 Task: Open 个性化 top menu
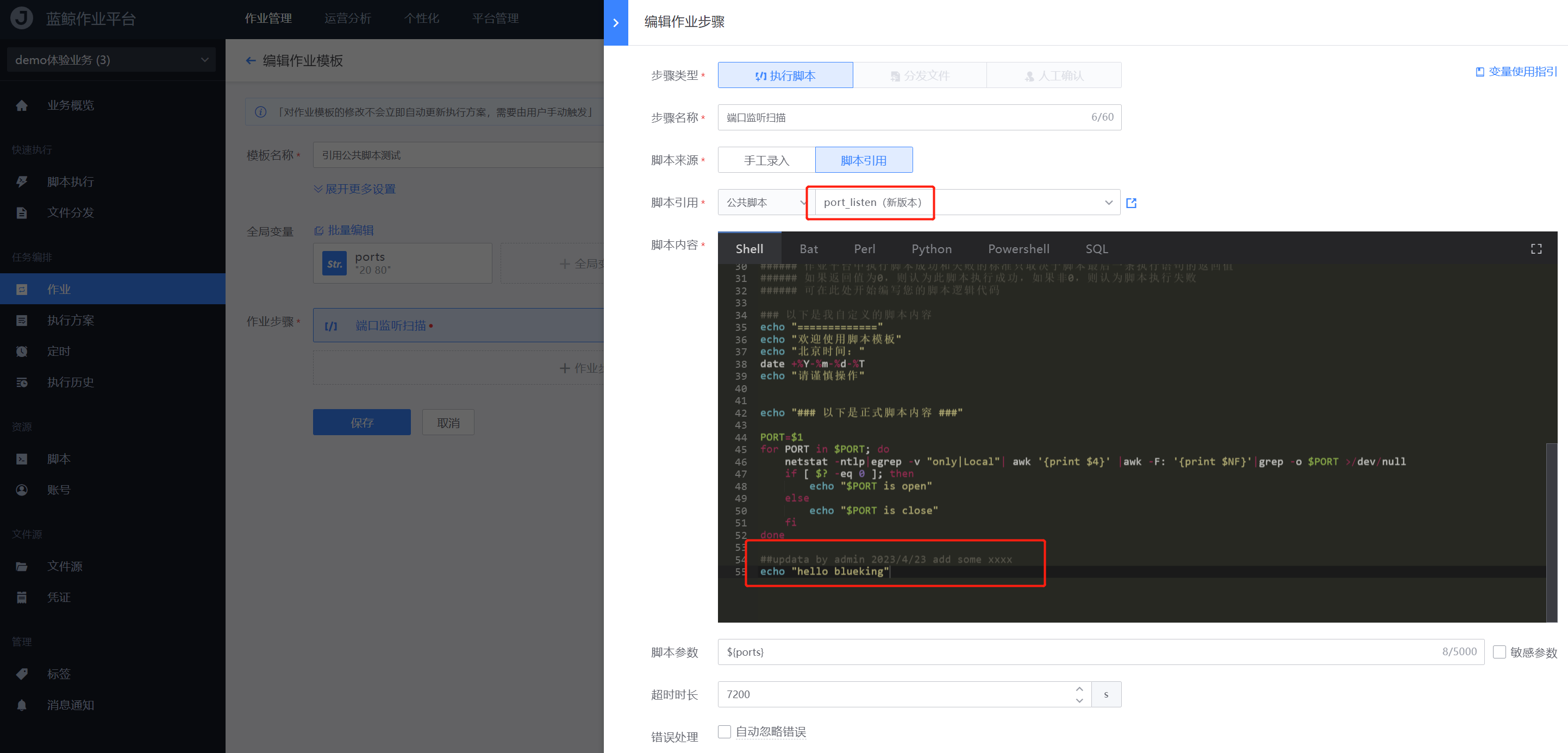[x=421, y=19]
